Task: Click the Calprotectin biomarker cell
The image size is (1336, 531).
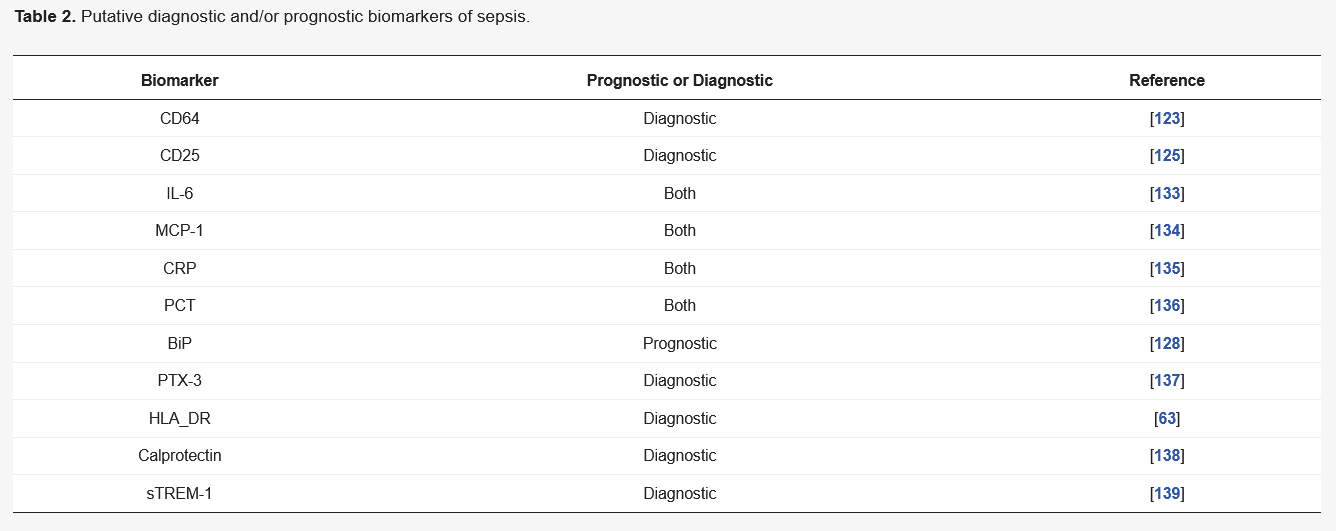Action: (180, 456)
